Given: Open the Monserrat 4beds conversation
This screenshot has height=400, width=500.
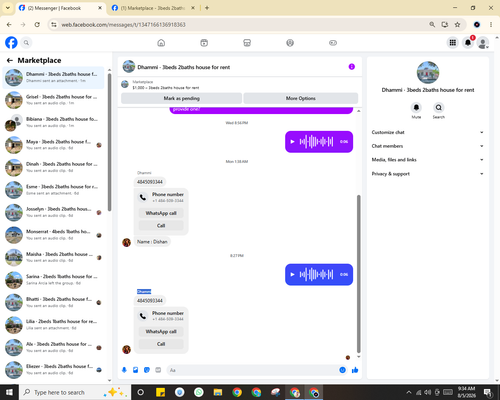Looking at the screenshot, I should [x=53, y=235].
